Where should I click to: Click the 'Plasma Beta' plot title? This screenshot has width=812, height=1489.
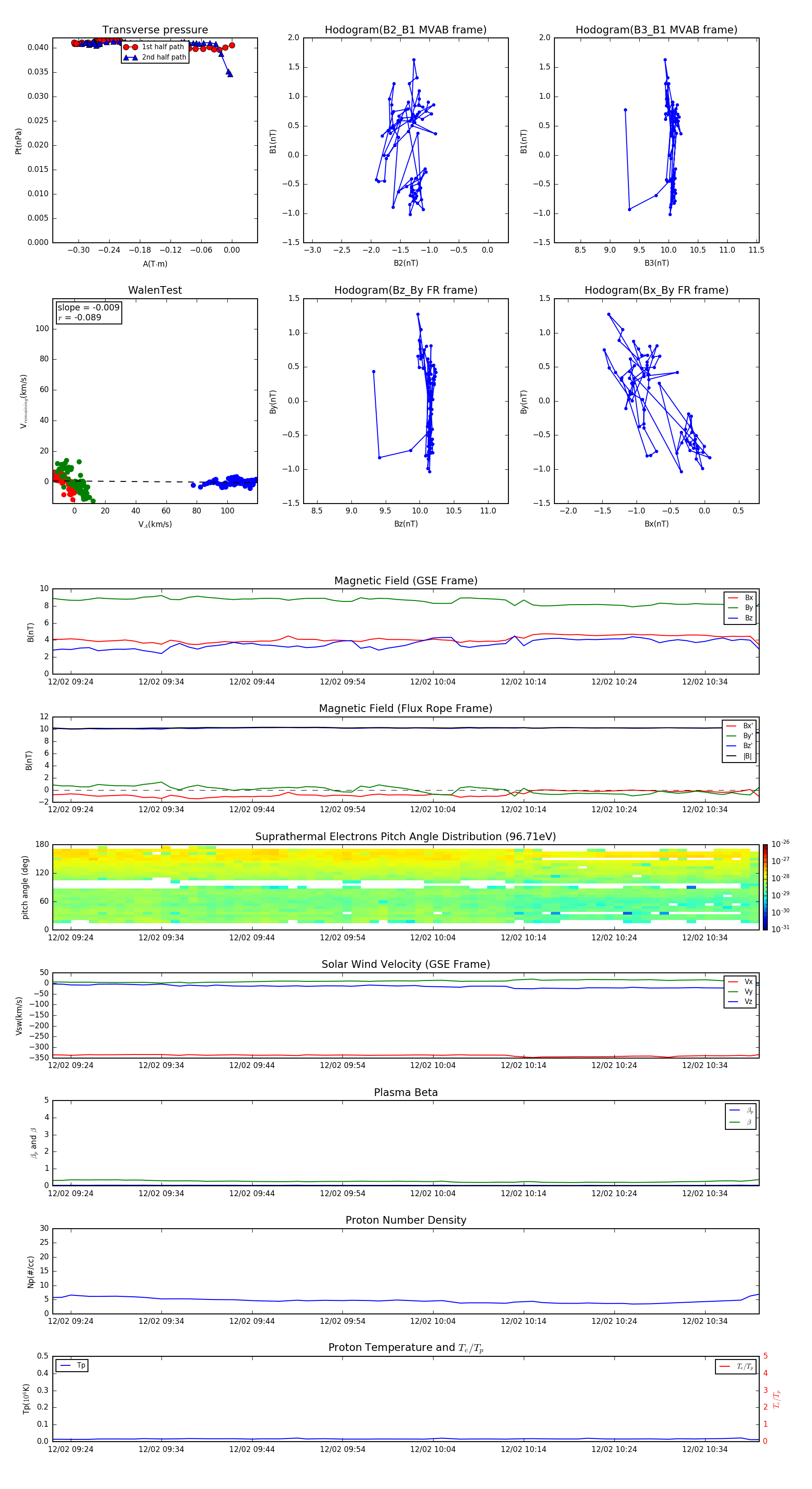[x=406, y=1092]
